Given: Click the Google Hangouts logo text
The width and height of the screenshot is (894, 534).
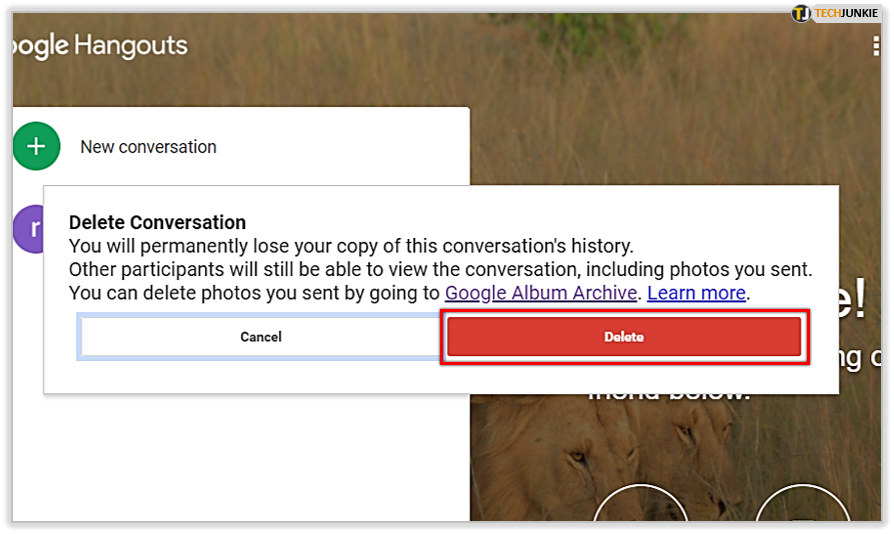Looking at the screenshot, I should click(x=100, y=46).
